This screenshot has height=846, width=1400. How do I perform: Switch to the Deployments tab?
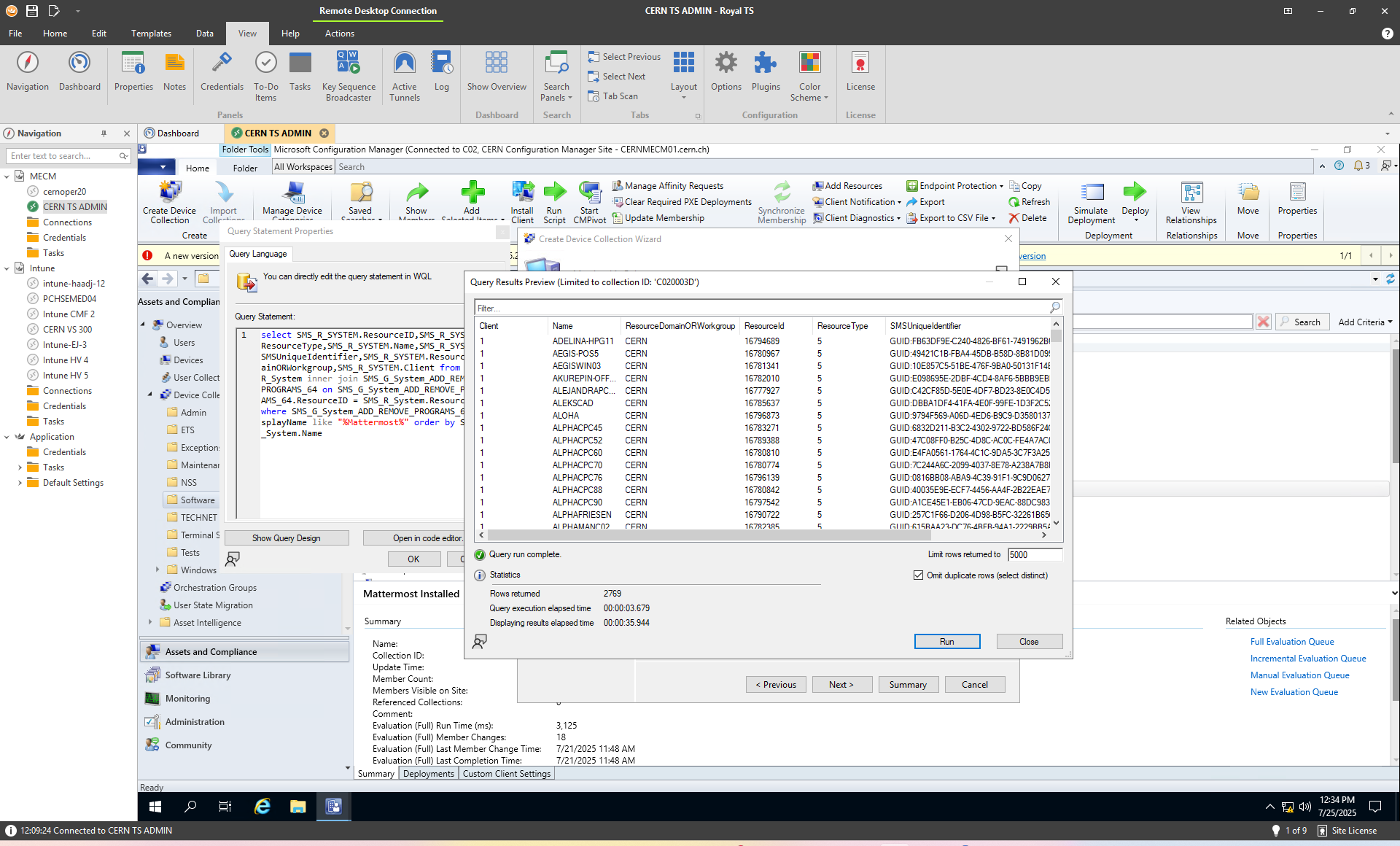(429, 774)
